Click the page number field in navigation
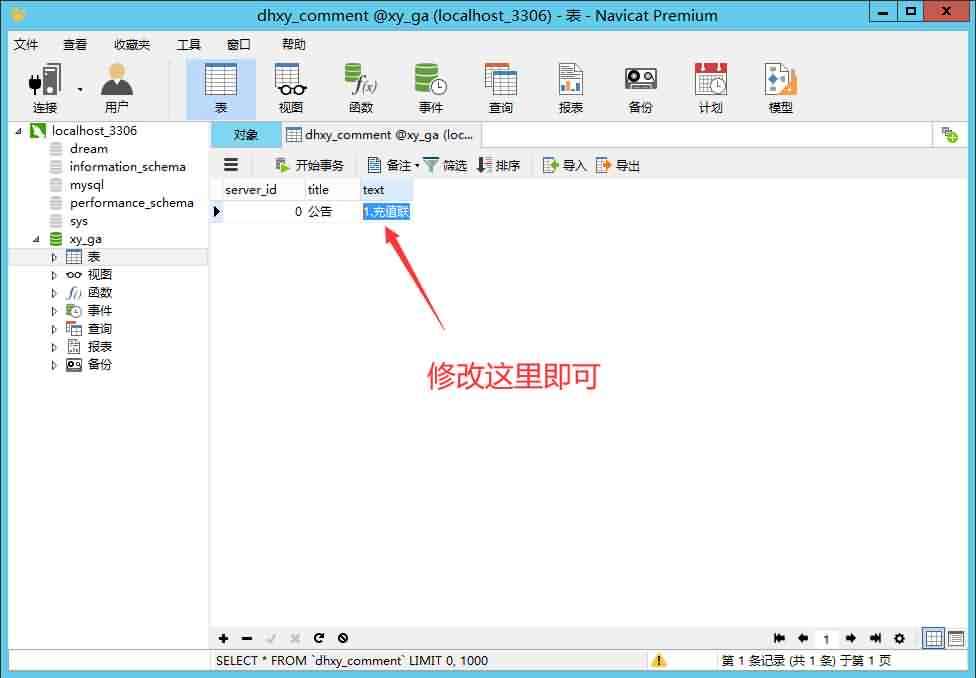Image resolution: width=976 pixels, height=678 pixels. click(x=826, y=638)
